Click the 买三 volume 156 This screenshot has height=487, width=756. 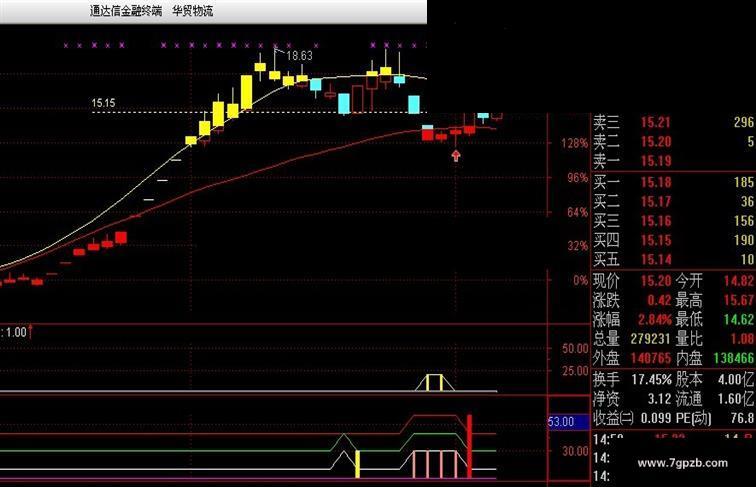(x=743, y=221)
